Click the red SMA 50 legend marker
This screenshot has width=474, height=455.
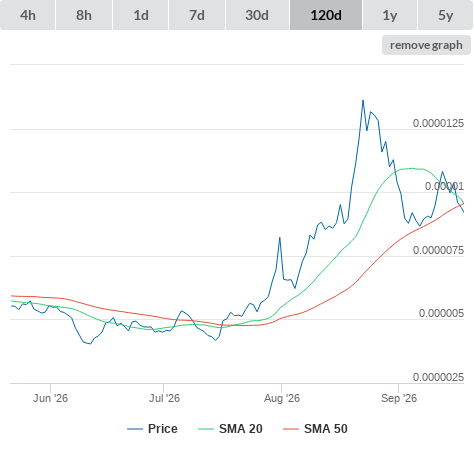pos(291,429)
